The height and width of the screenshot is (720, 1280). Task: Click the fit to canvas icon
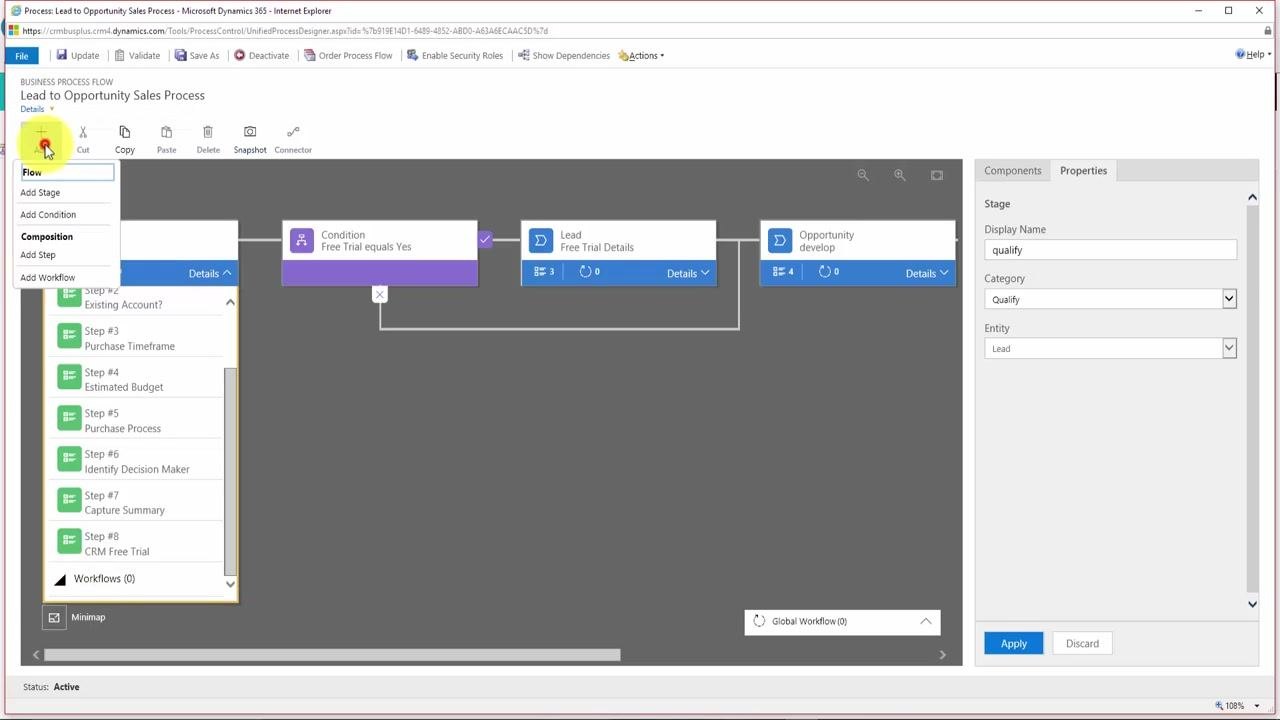point(937,175)
